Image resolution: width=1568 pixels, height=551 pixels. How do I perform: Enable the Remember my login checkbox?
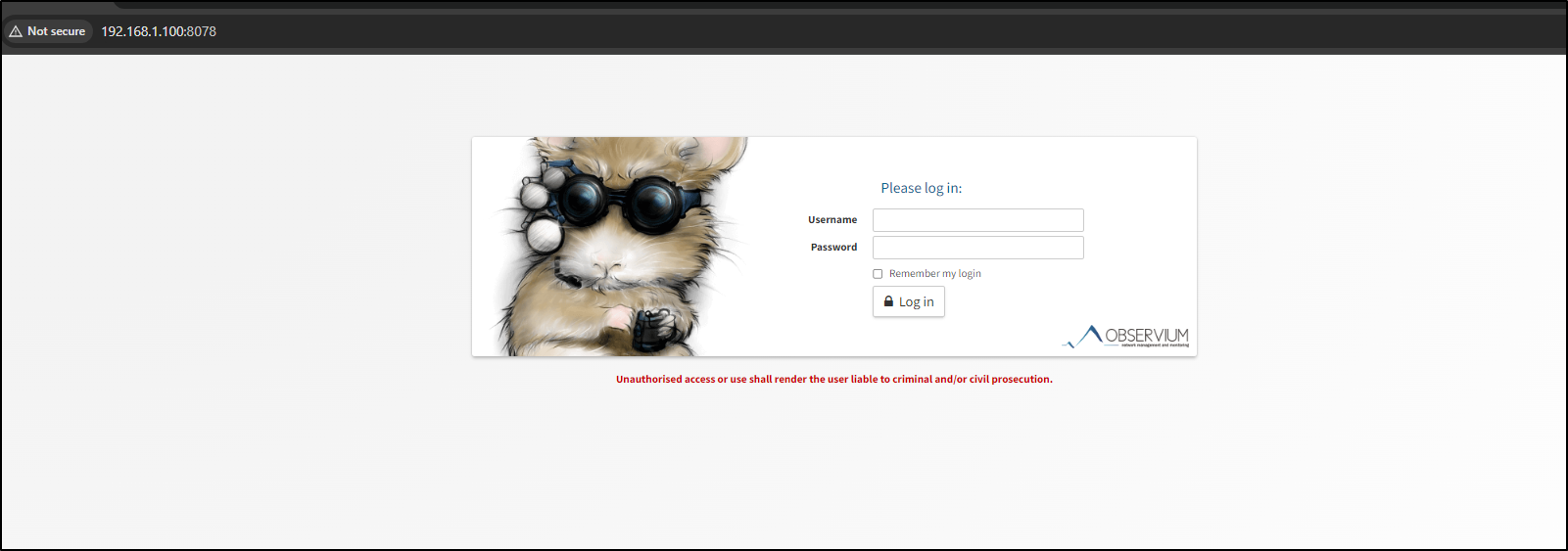pos(878,274)
